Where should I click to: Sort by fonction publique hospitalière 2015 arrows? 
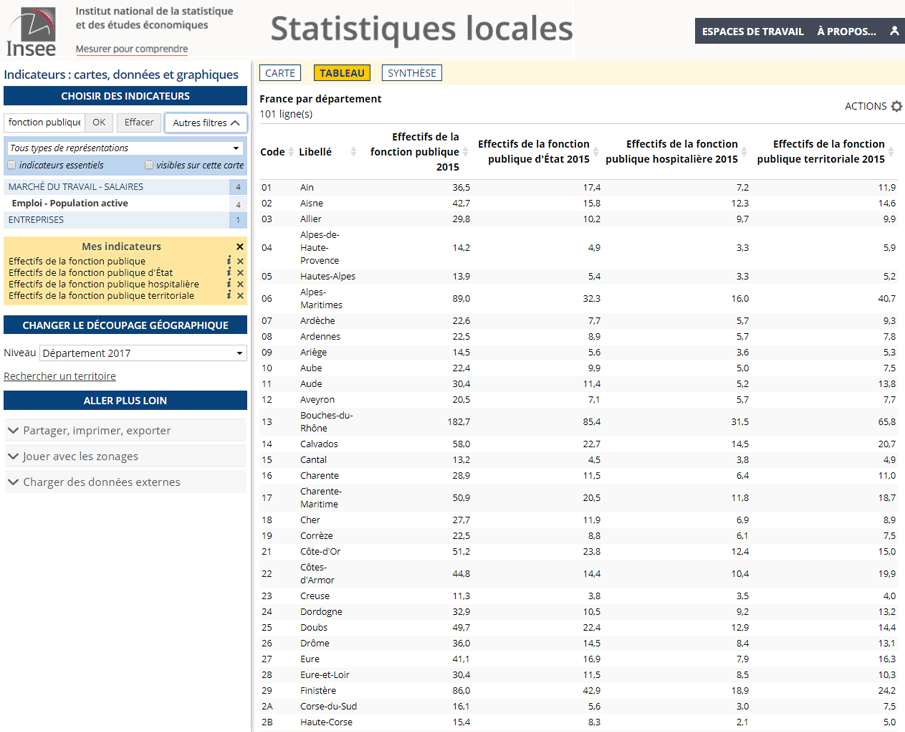744,152
